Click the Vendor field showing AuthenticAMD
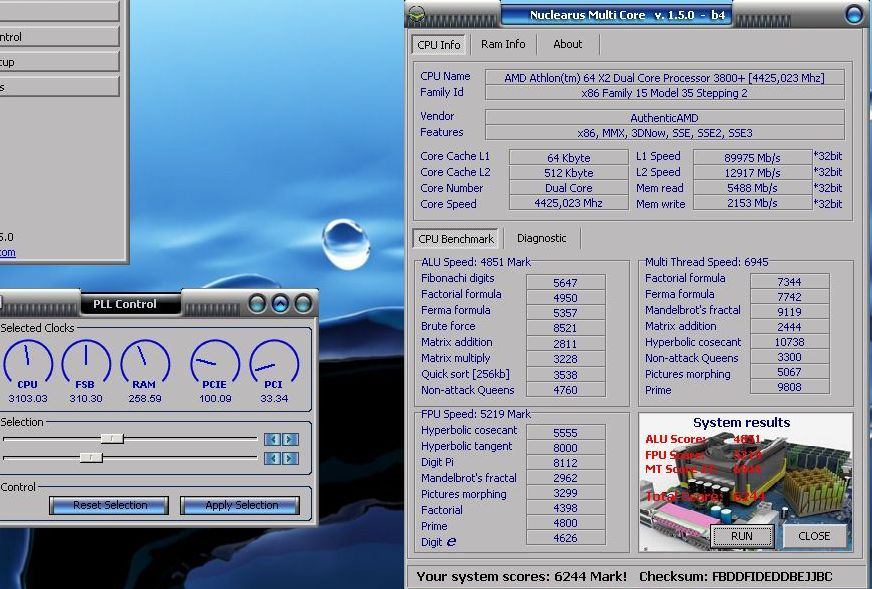 tap(665, 117)
